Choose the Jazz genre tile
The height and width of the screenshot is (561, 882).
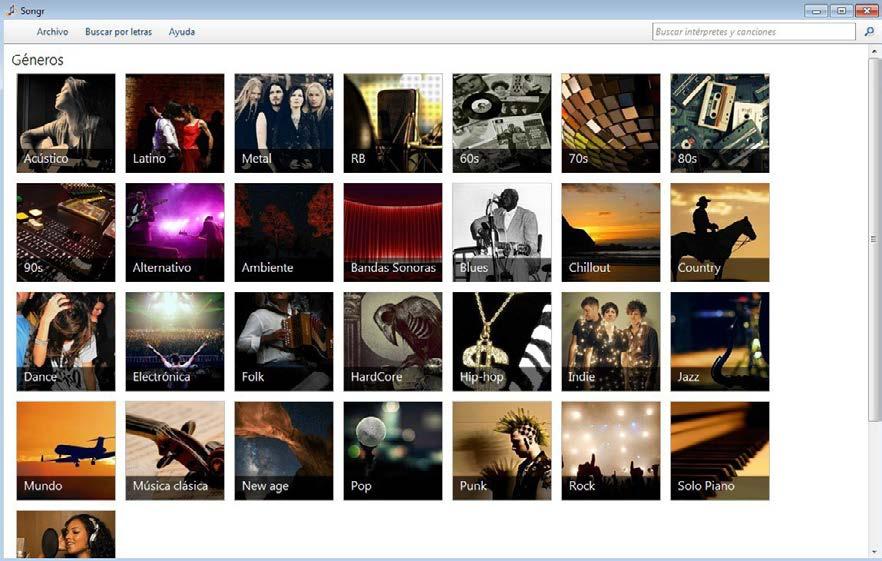click(x=720, y=342)
